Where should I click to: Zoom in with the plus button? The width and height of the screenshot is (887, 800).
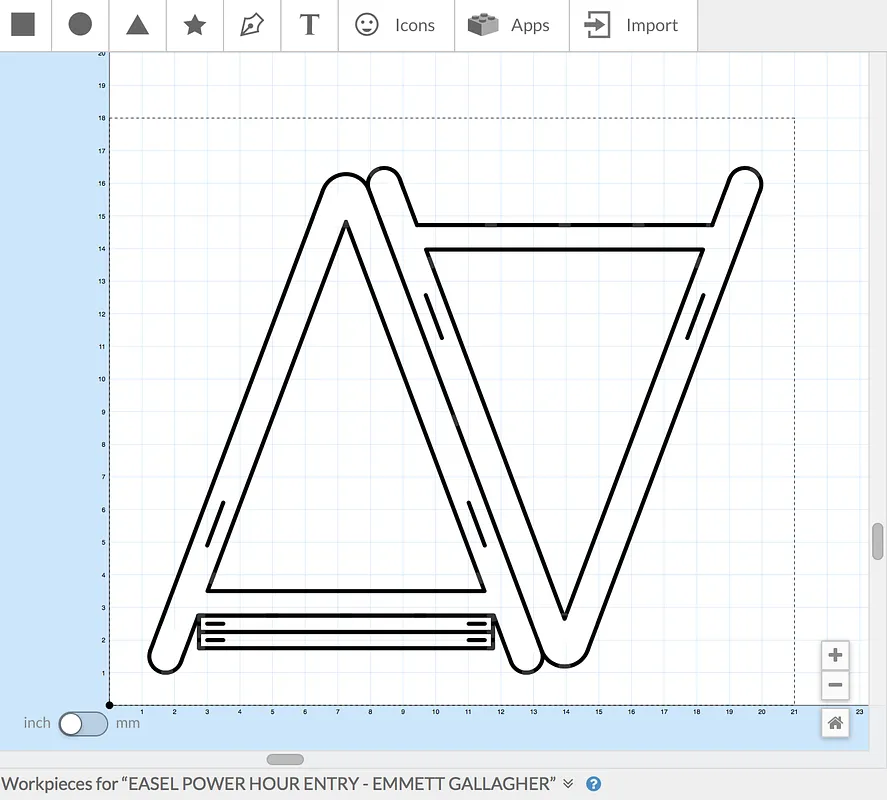(835, 656)
